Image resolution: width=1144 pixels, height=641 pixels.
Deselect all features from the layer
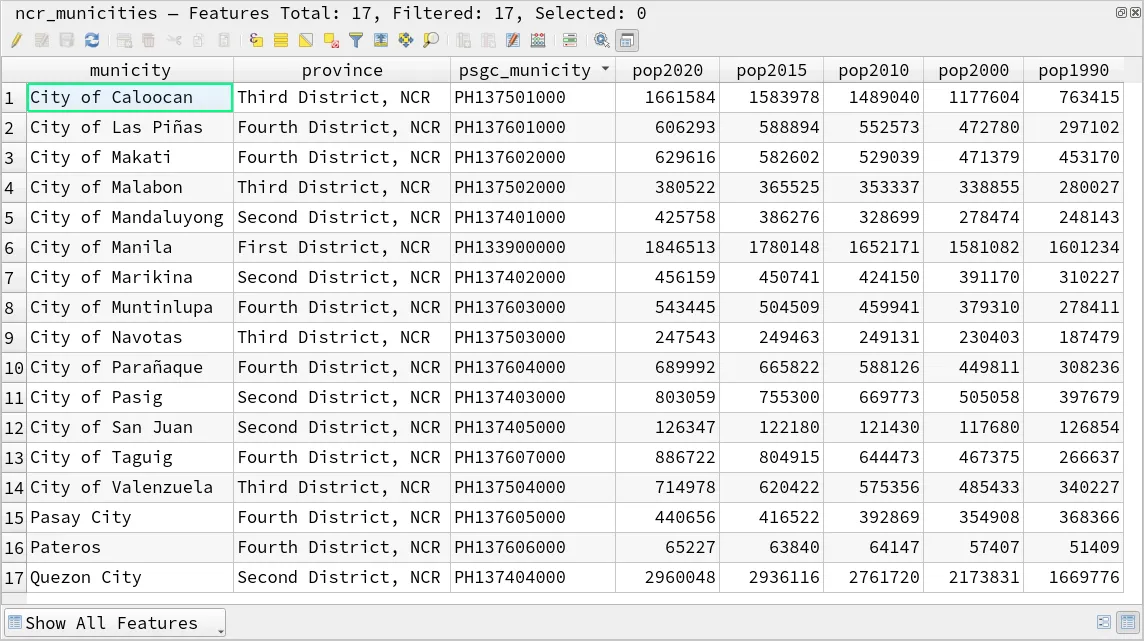(330, 40)
